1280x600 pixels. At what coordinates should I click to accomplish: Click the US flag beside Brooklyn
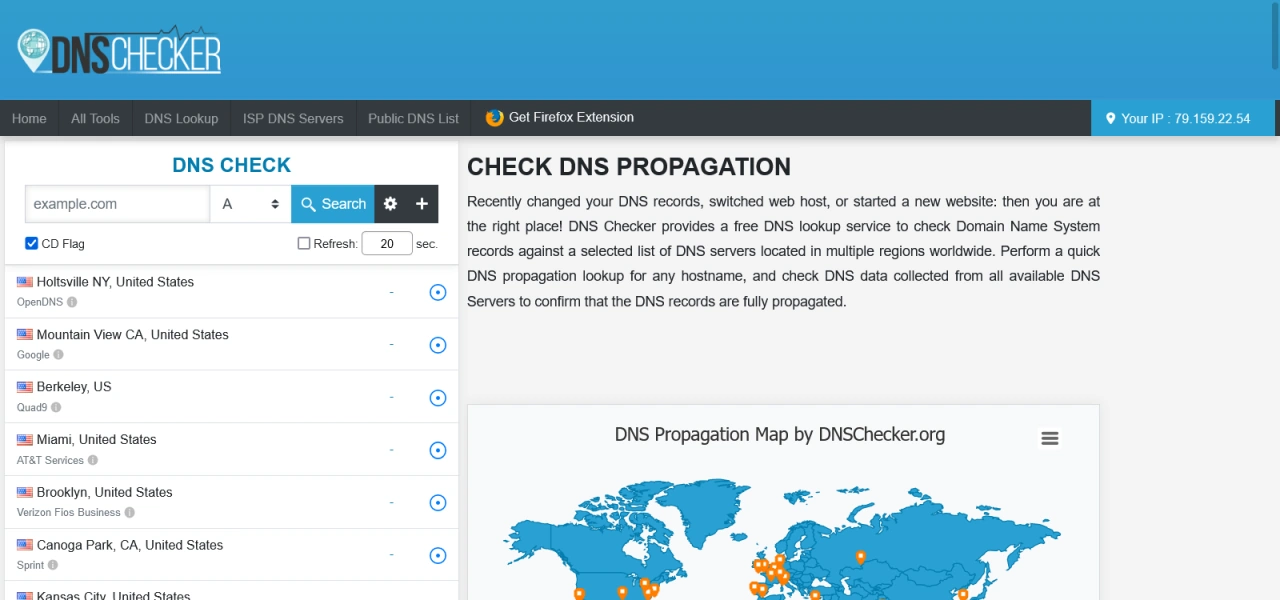click(25, 493)
